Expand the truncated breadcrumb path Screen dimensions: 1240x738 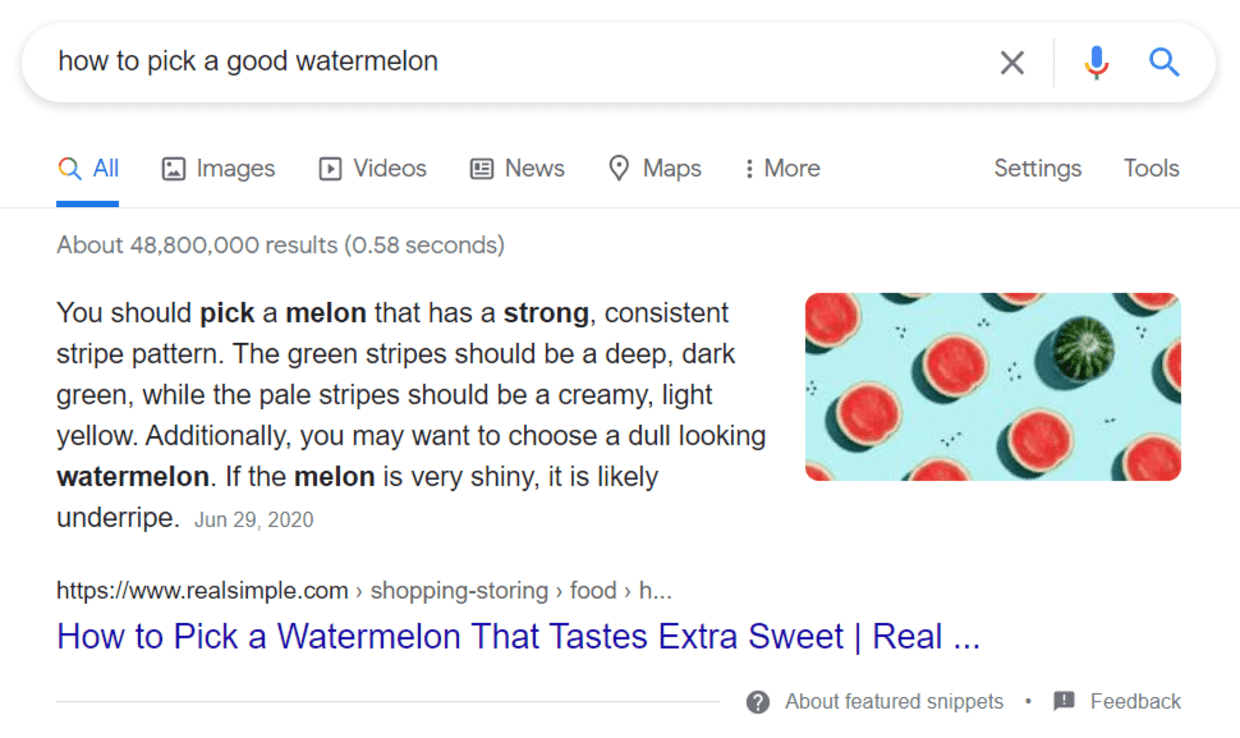pyautogui.click(x=656, y=590)
